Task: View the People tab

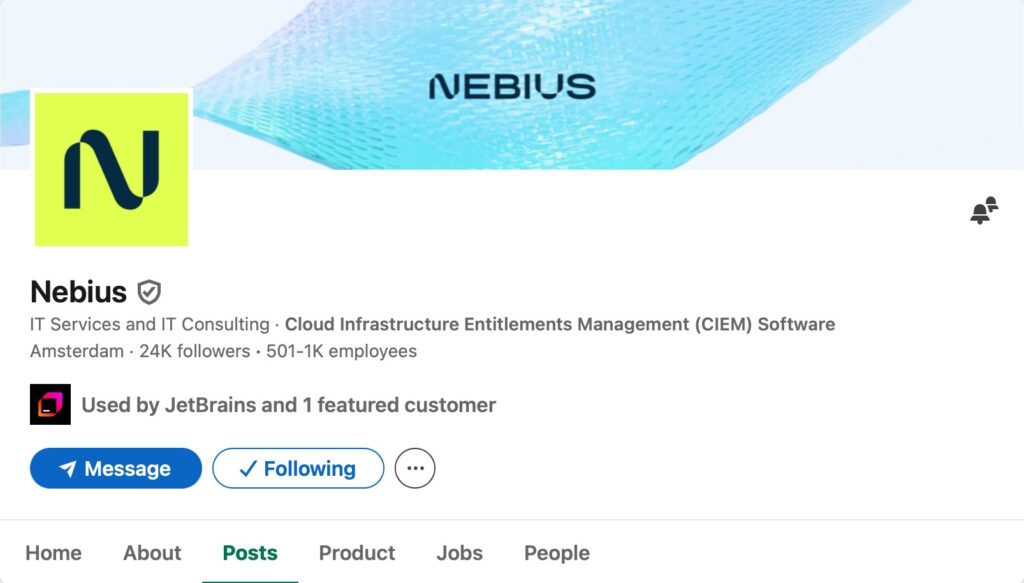Action: (557, 553)
